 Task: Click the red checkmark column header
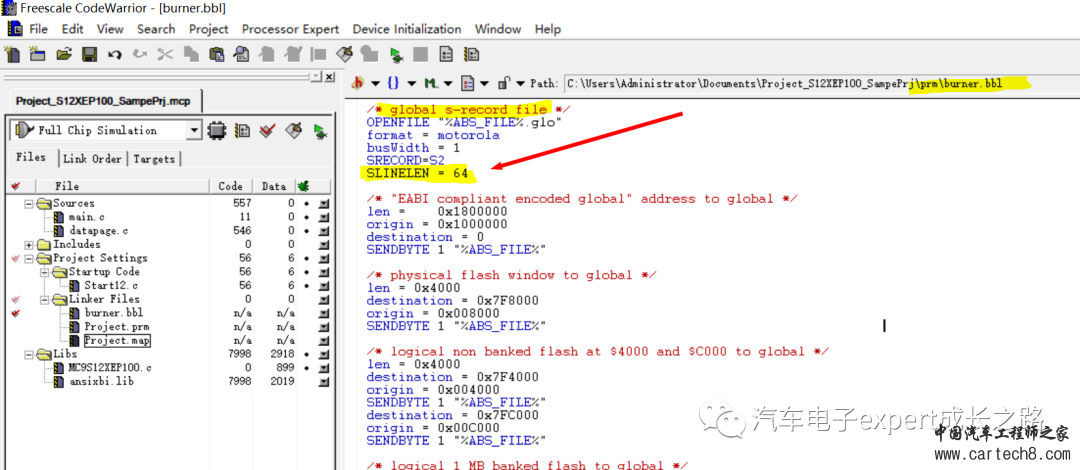(16, 186)
